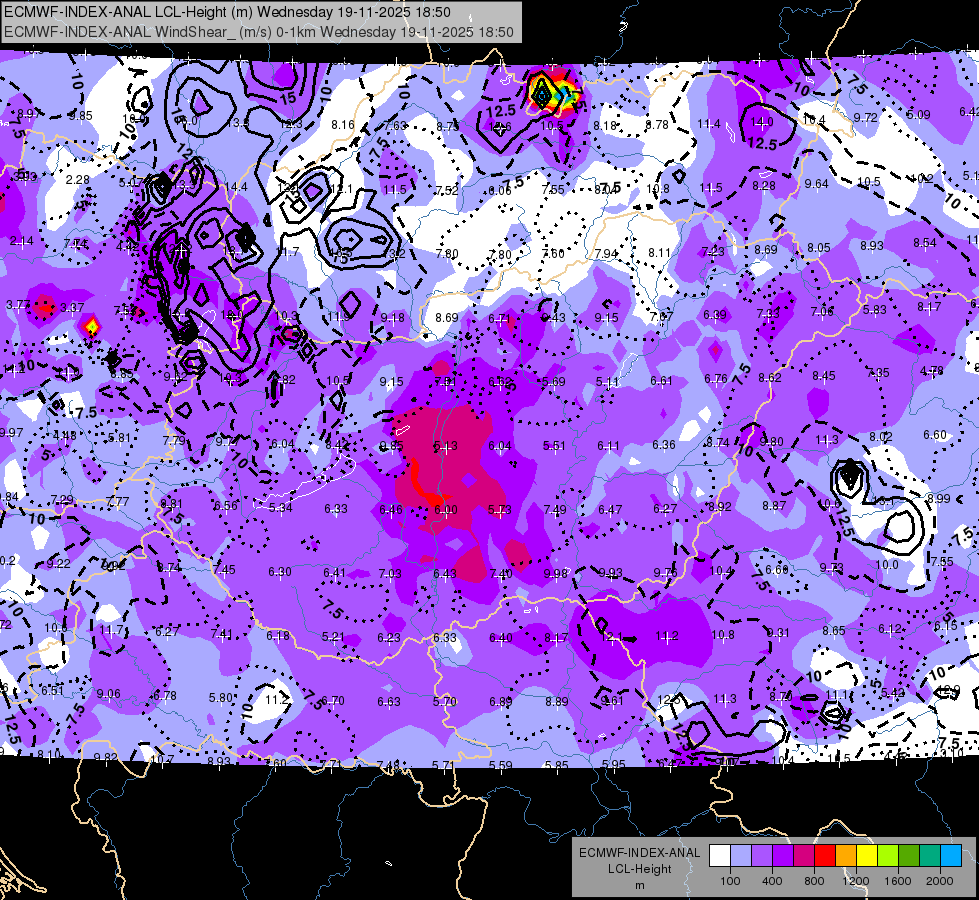Click the map value 8.92

(719, 507)
